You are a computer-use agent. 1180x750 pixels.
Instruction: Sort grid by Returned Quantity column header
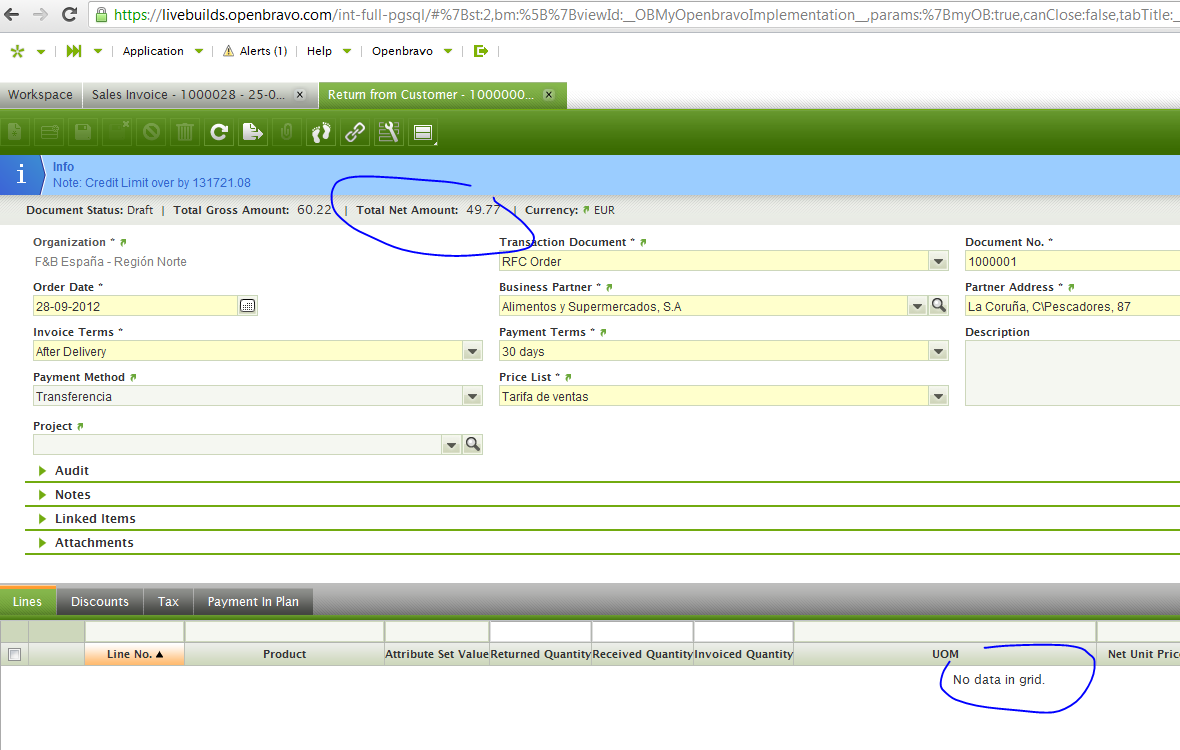pos(540,654)
